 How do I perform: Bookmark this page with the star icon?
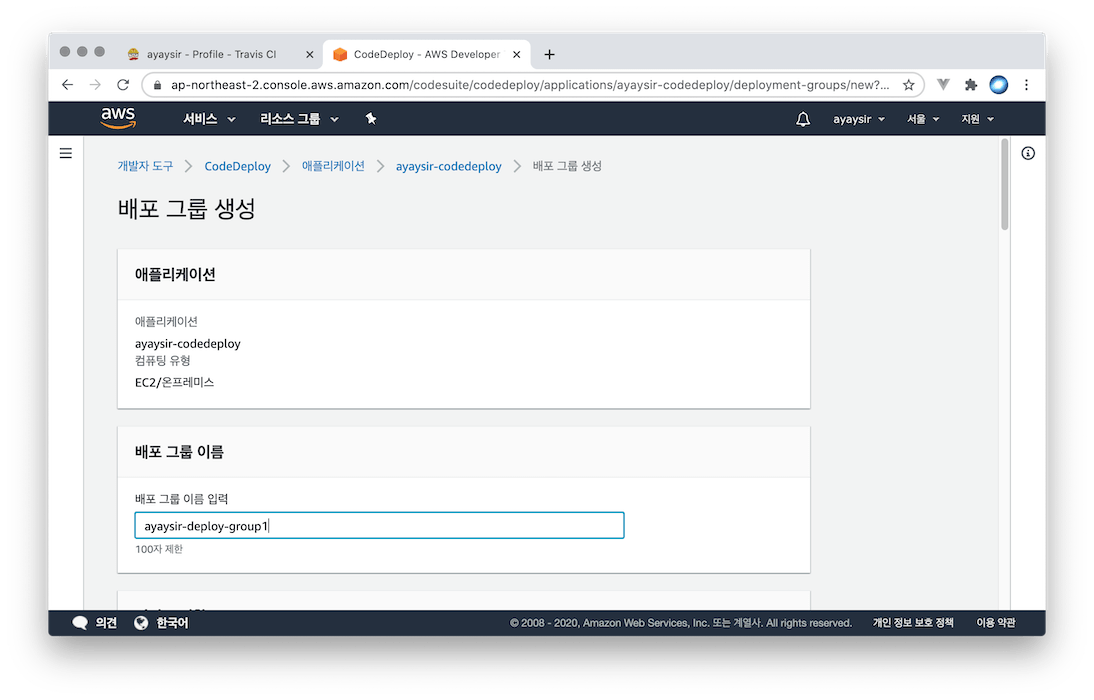point(908,85)
